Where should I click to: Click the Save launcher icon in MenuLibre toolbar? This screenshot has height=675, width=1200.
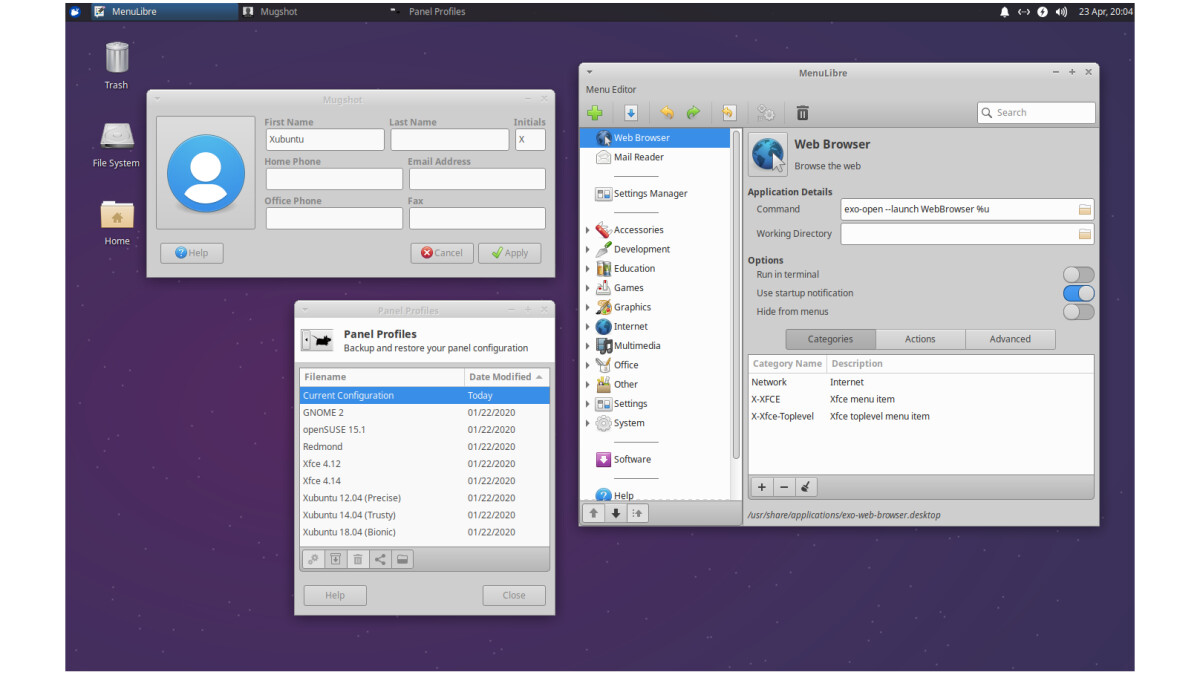point(631,113)
